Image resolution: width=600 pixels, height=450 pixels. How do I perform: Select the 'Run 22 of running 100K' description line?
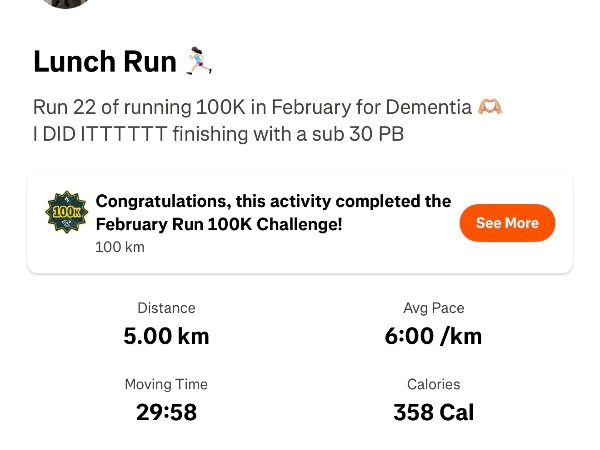click(252, 107)
